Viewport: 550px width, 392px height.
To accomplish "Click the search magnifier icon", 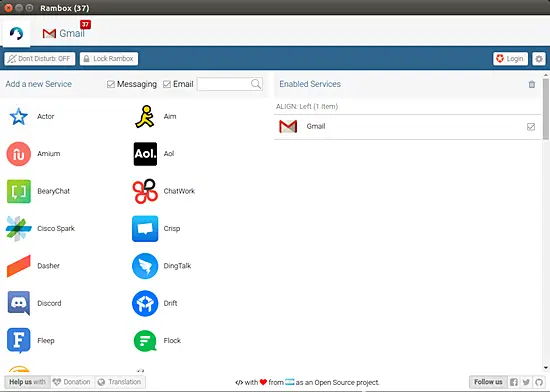I will tap(256, 84).
